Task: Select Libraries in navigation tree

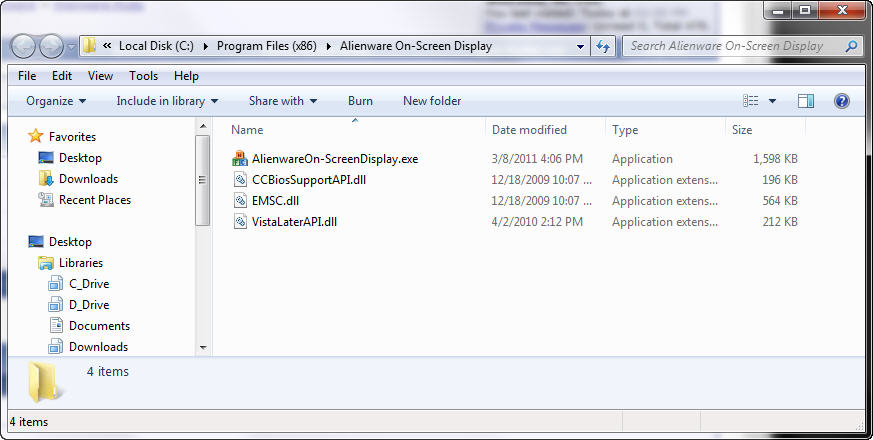Action: point(81,263)
